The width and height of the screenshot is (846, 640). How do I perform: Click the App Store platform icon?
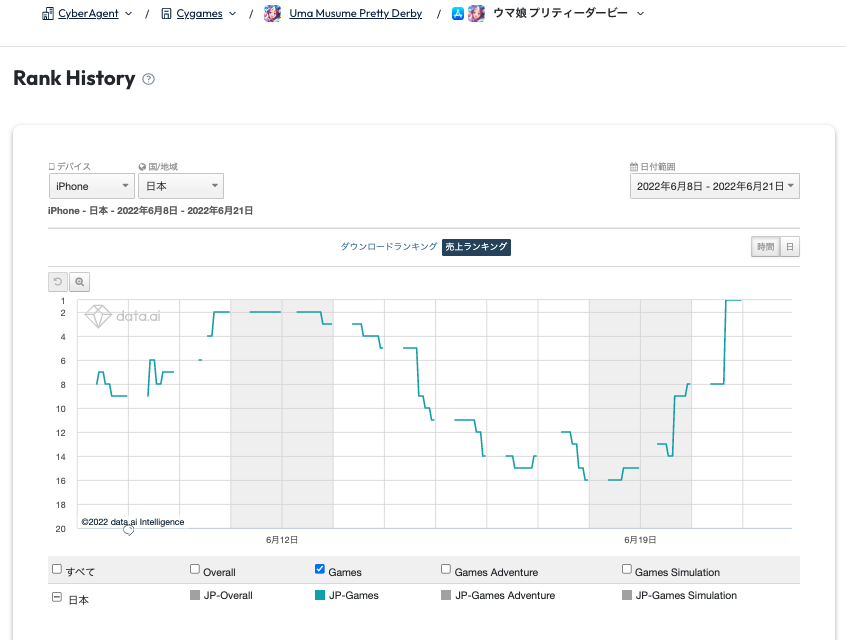pyautogui.click(x=458, y=14)
